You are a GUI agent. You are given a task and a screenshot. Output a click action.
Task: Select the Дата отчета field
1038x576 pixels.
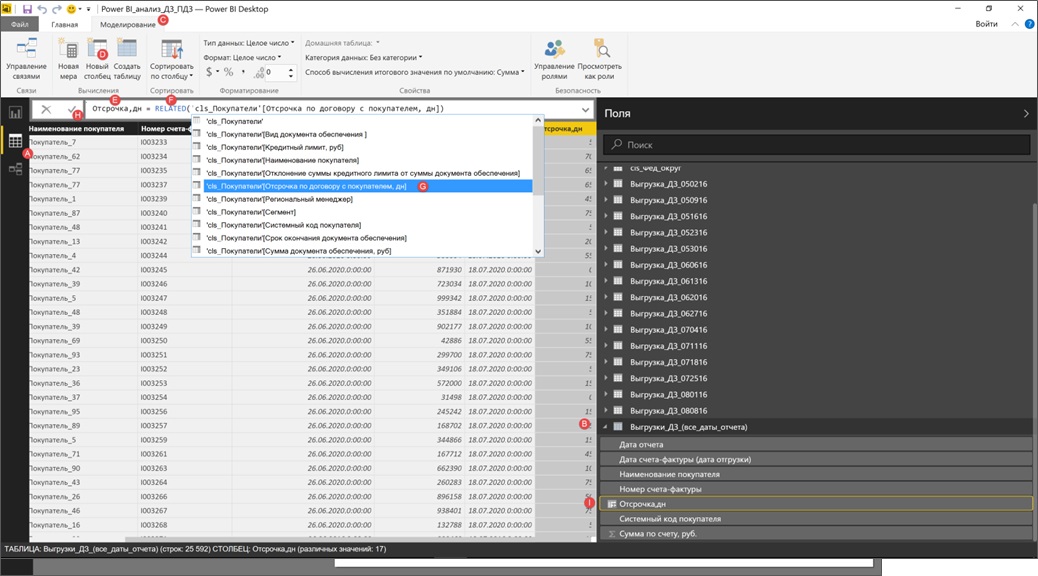(816, 445)
